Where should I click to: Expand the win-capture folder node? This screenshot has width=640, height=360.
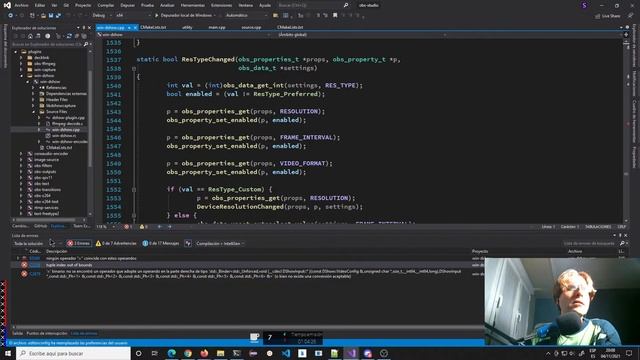coord(21,70)
